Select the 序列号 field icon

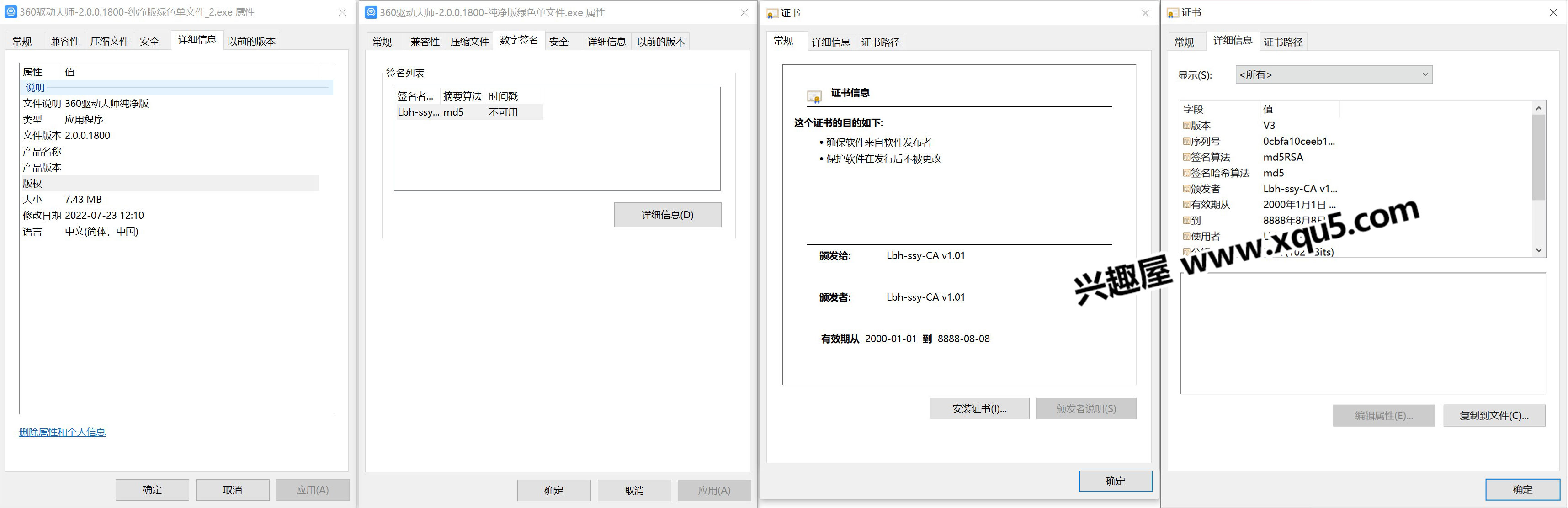1186,141
